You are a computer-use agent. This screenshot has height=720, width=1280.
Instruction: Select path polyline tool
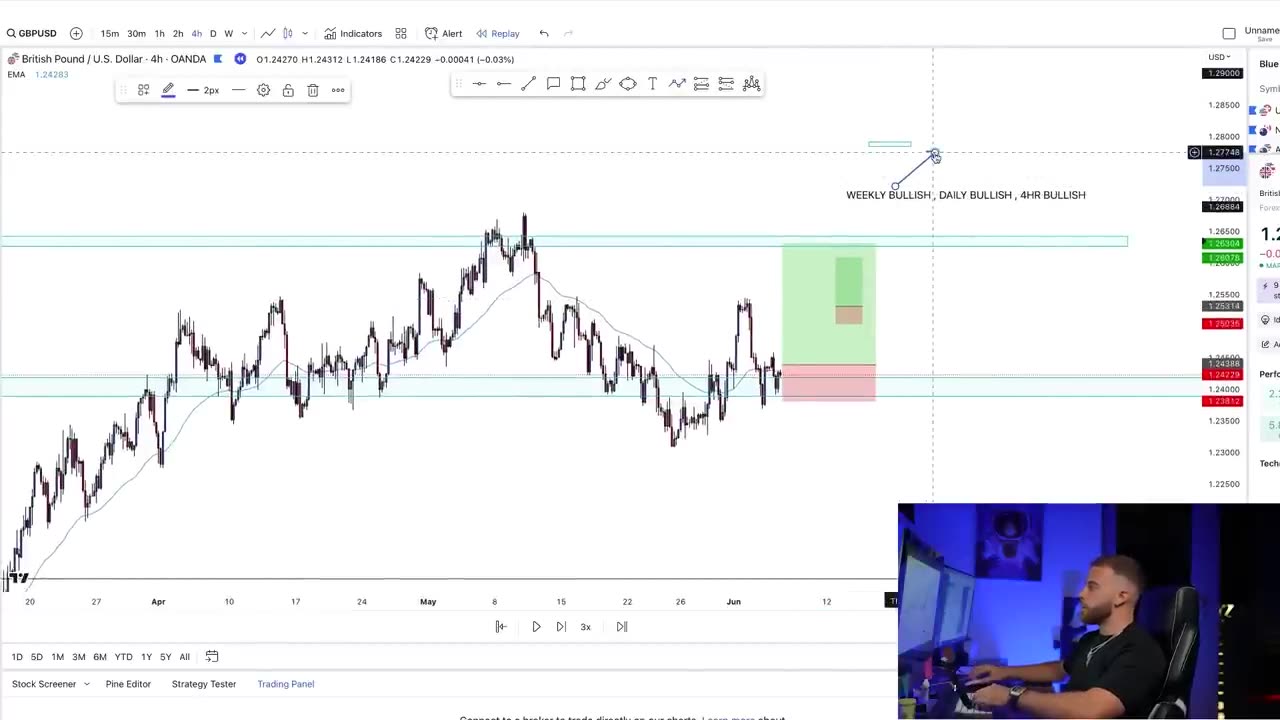coord(677,84)
